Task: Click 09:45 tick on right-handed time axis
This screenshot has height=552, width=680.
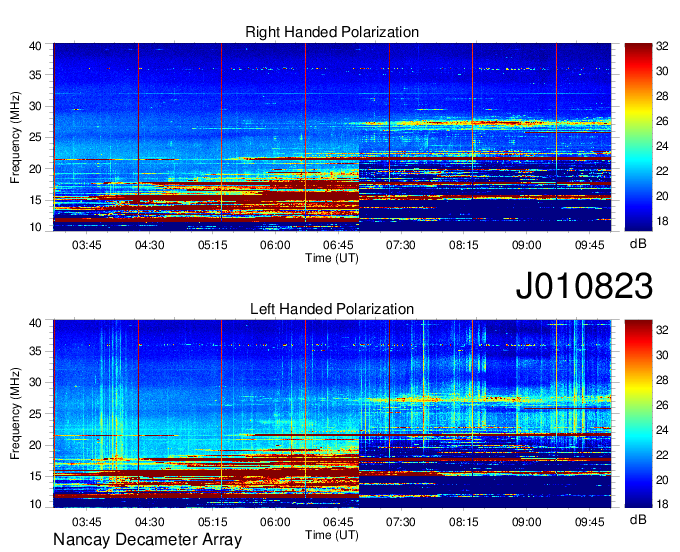Action: pyautogui.click(x=589, y=245)
